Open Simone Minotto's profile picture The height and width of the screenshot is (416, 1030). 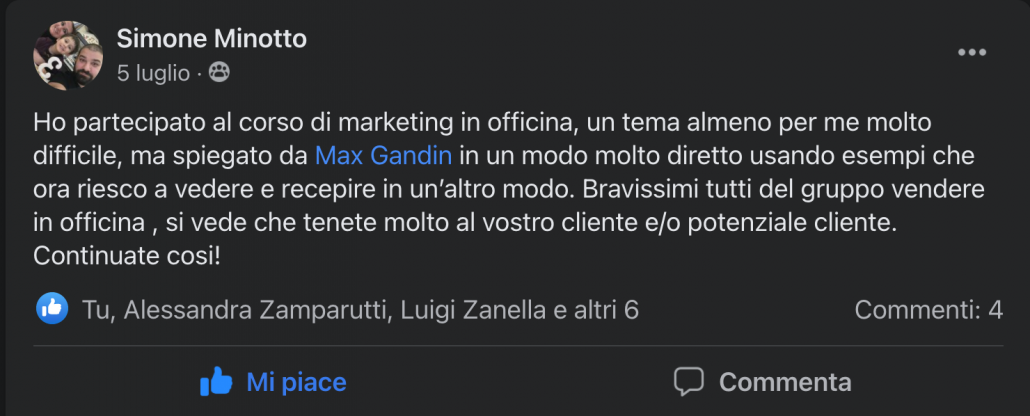[67, 54]
